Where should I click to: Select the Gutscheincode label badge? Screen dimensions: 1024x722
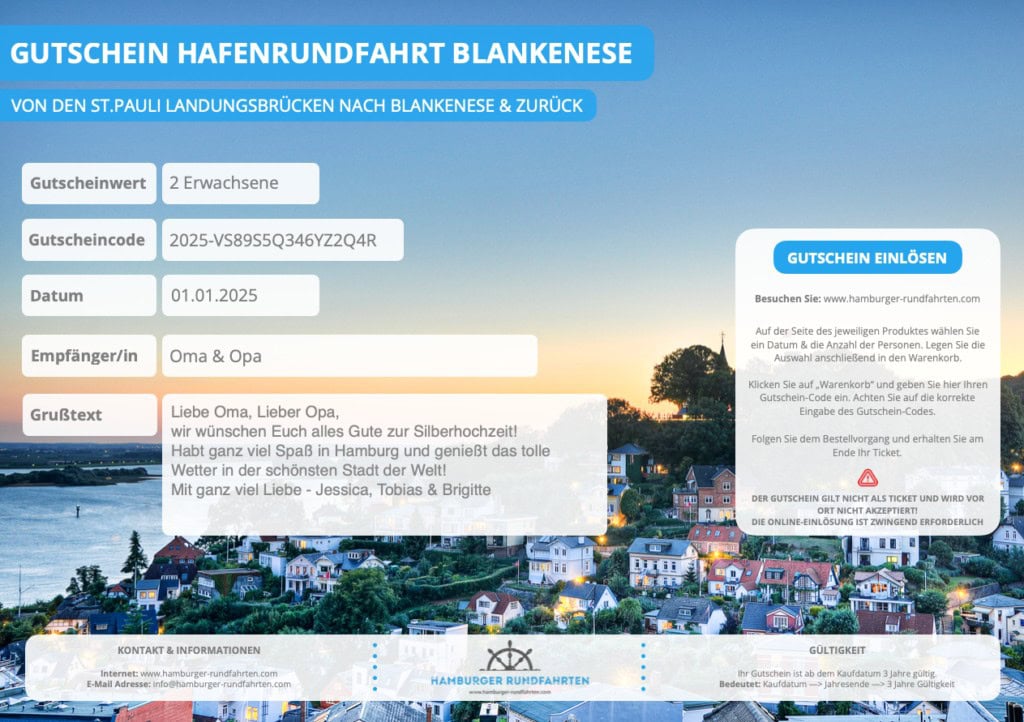point(88,239)
